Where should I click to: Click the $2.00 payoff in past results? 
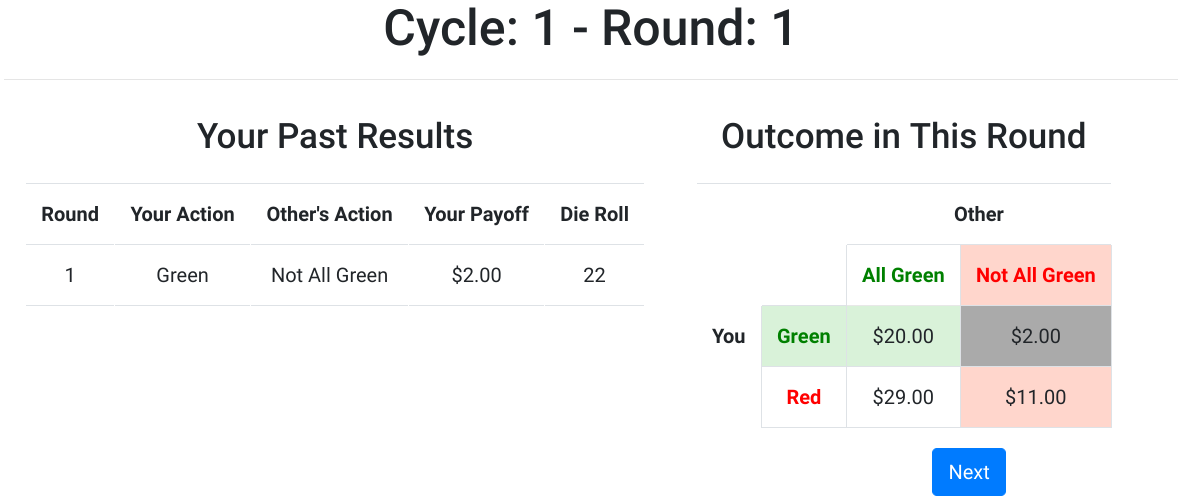[x=476, y=275]
